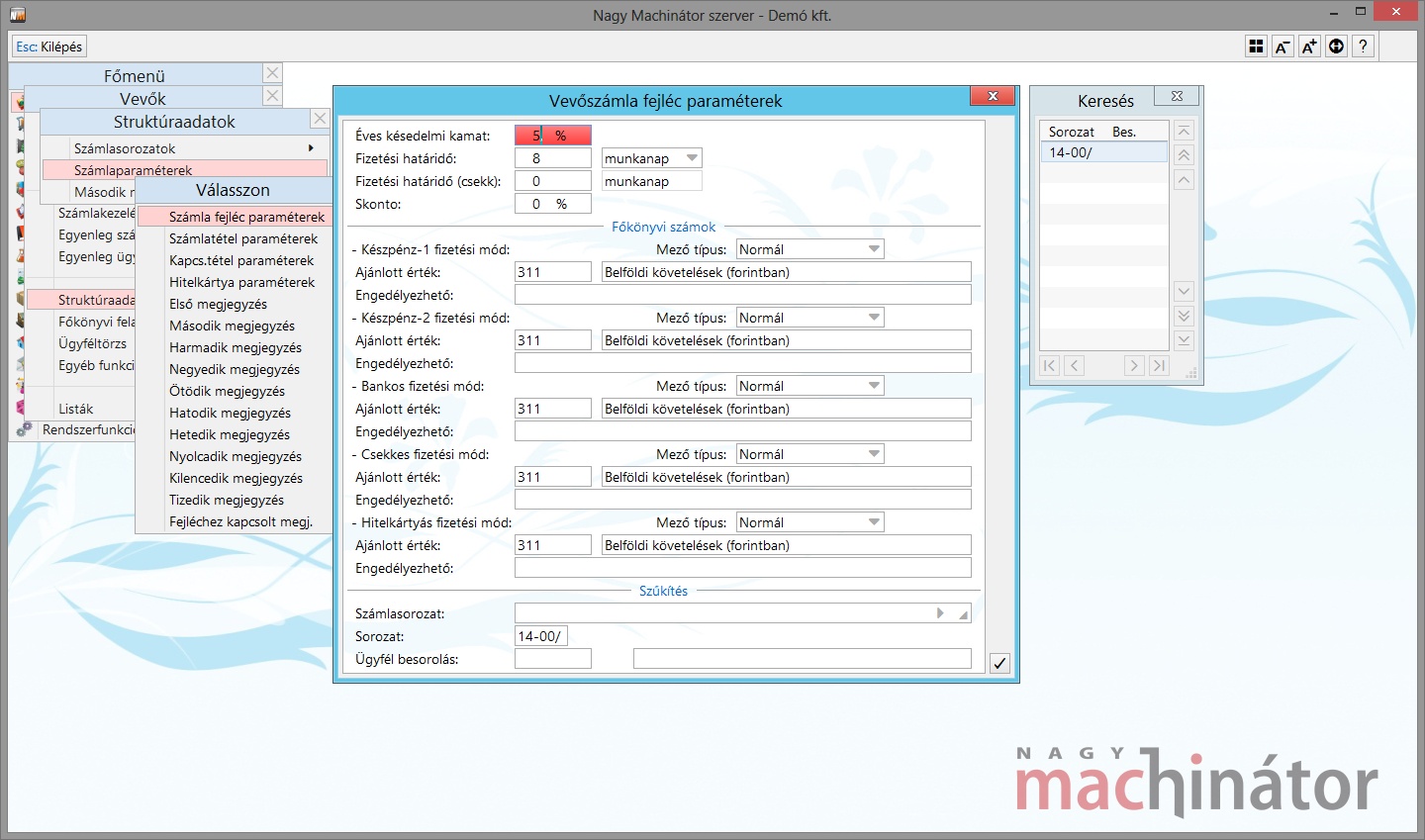The width and height of the screenshot is (1425, 840).
Task: Click the single down arrow in Keresés
Action: [x=1184, y=292]
